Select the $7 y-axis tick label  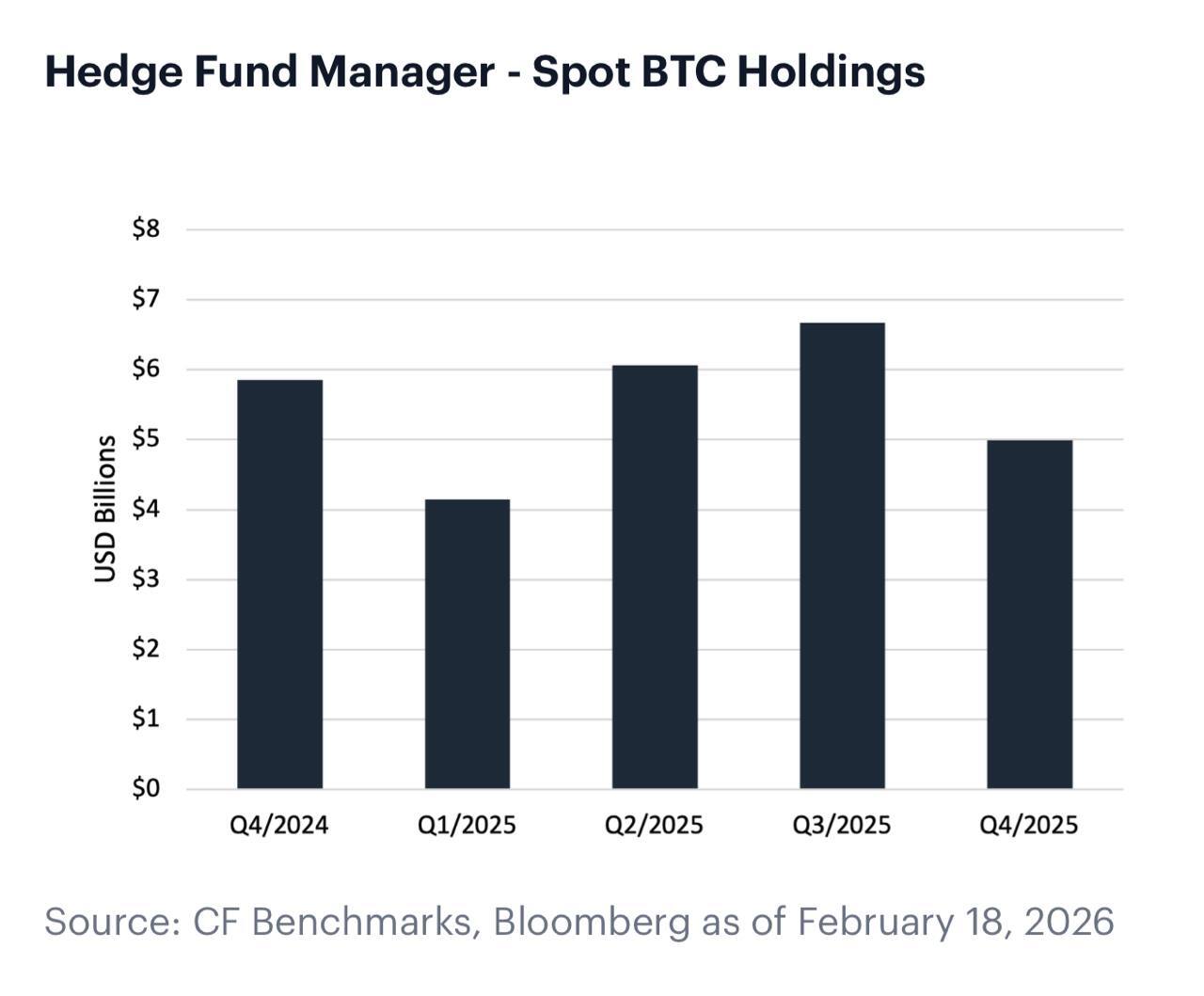click(146, 299)
